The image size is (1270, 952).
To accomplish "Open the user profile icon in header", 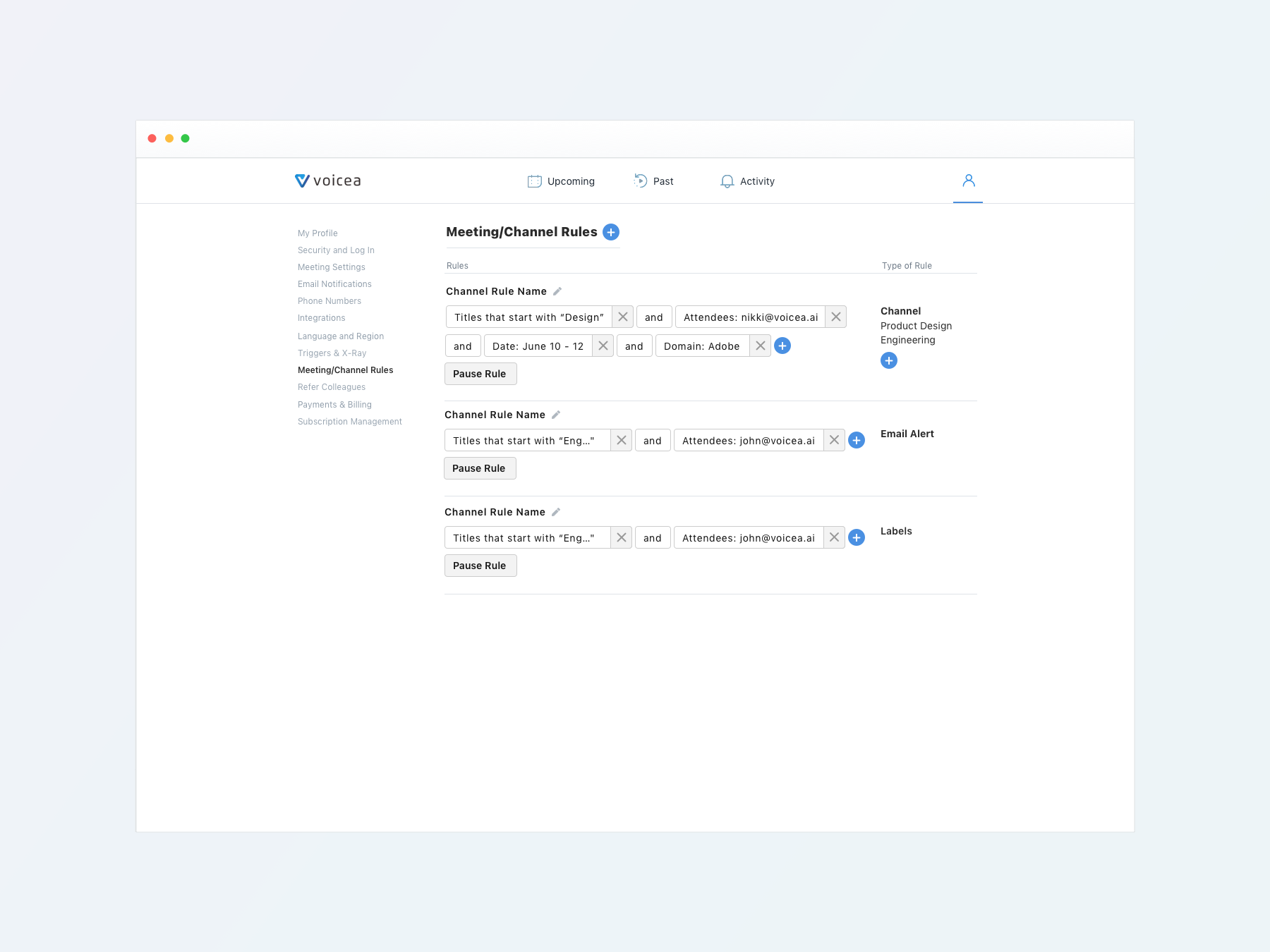I will [x=968, y=181].
